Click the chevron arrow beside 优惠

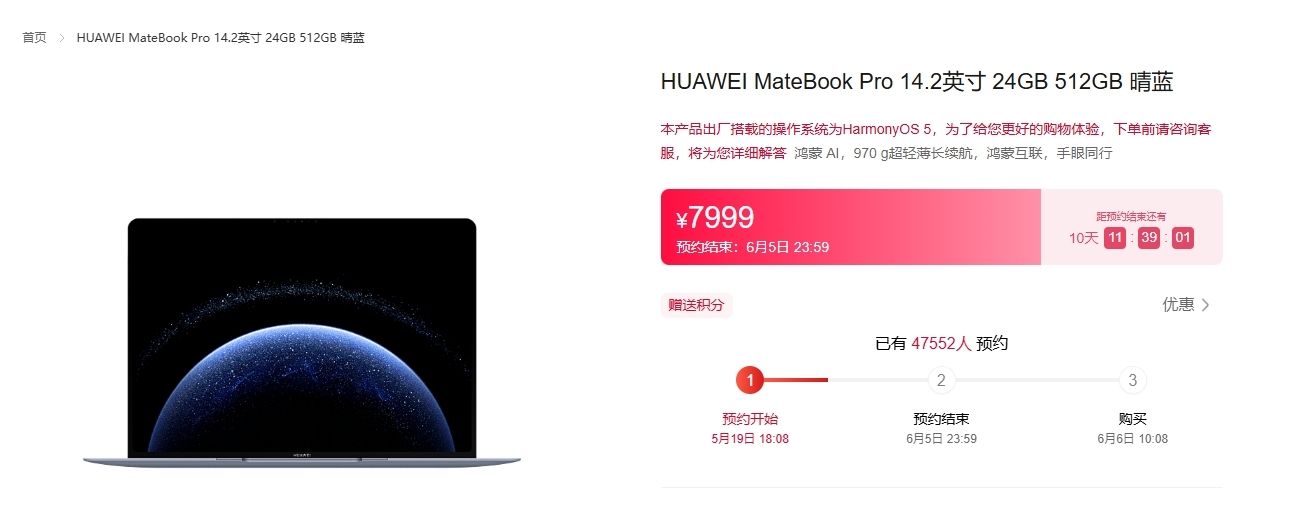pos(1205,305)
